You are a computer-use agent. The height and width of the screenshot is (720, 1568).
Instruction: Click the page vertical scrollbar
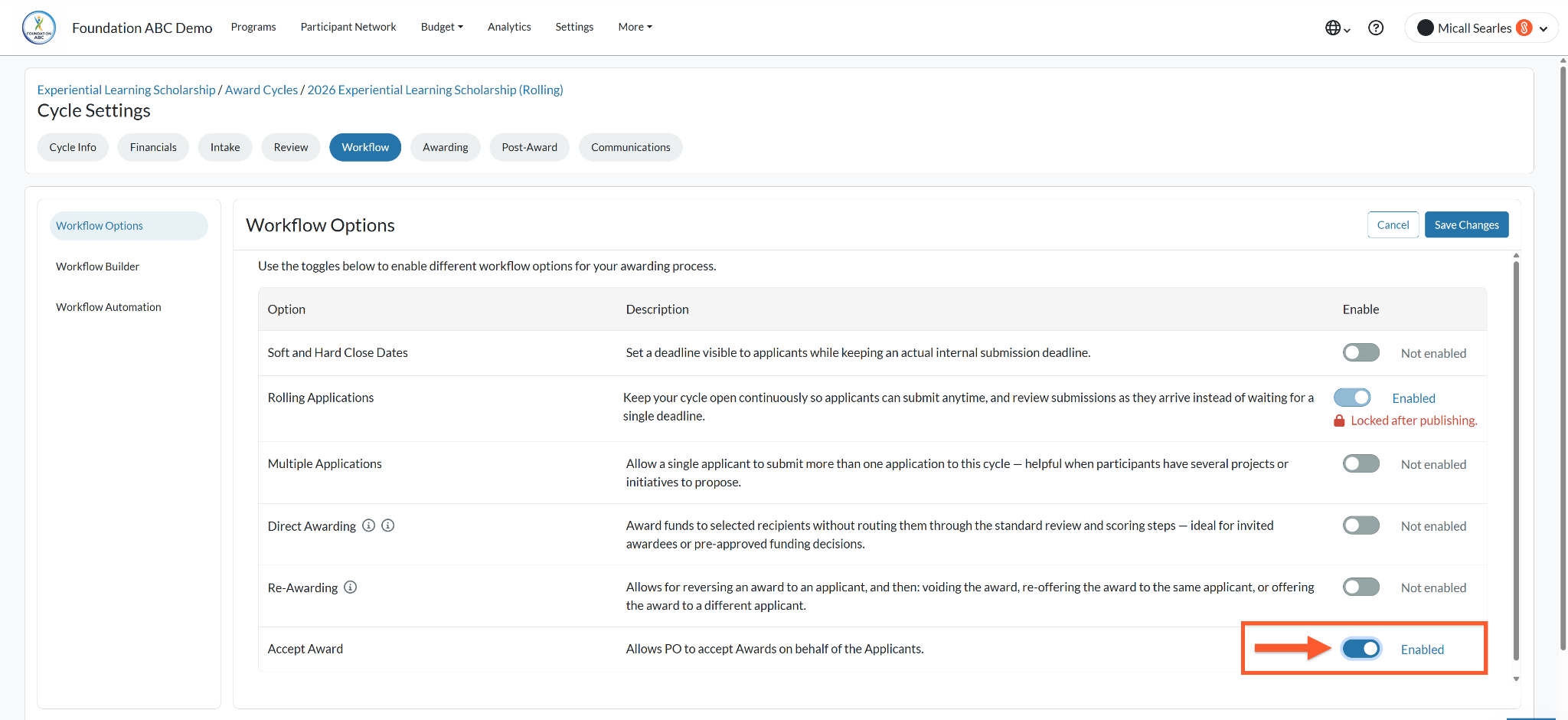coord(1563,358)
